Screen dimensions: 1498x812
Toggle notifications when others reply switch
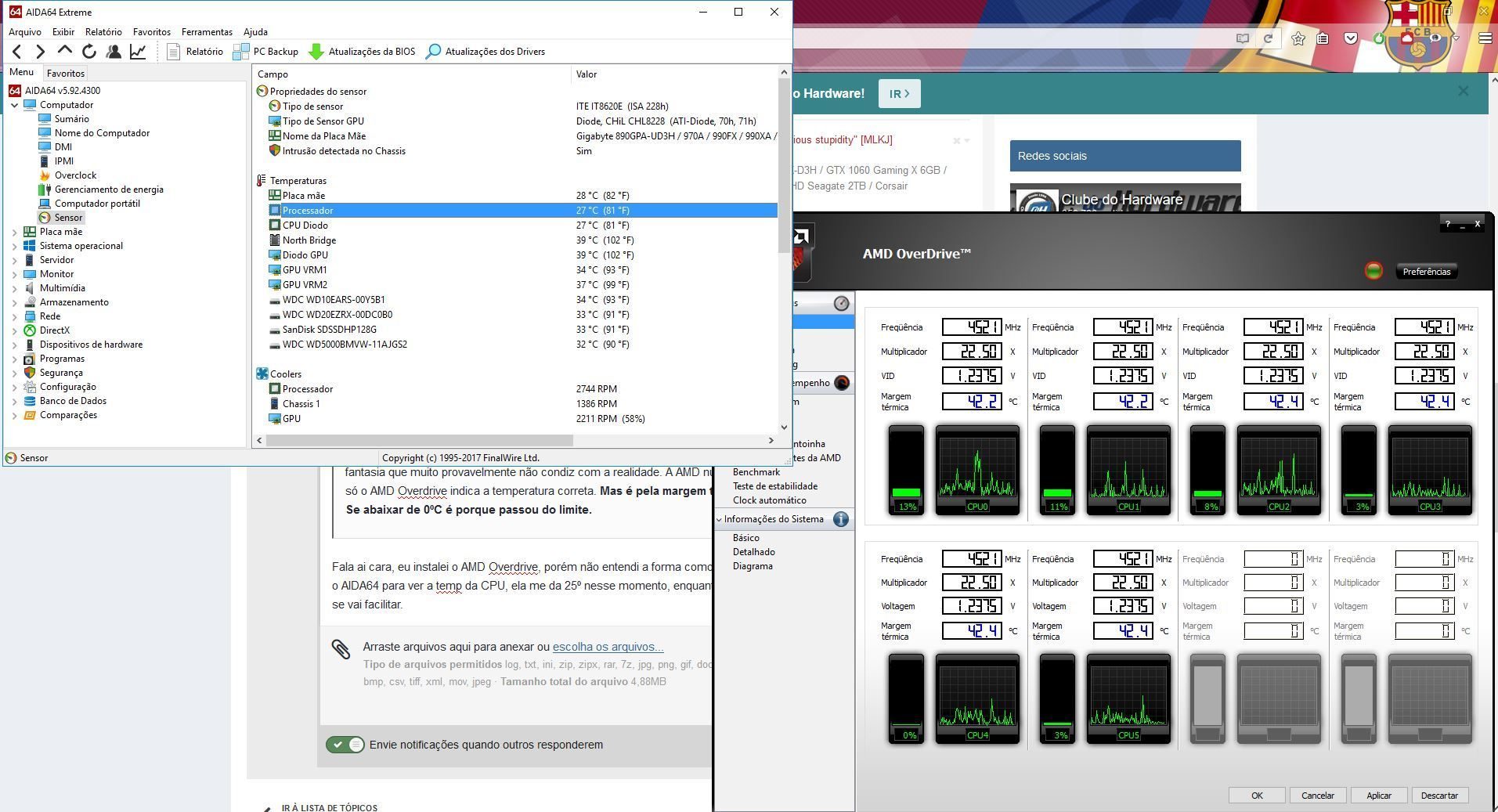(x=345, y=745)
